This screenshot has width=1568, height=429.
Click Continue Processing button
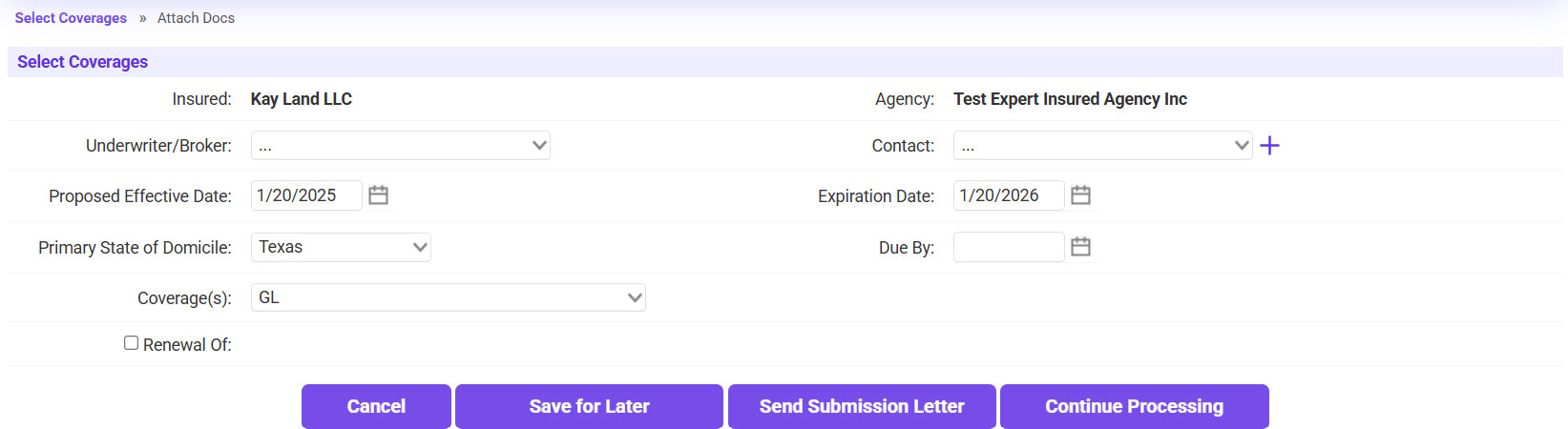click(1134, 406)
